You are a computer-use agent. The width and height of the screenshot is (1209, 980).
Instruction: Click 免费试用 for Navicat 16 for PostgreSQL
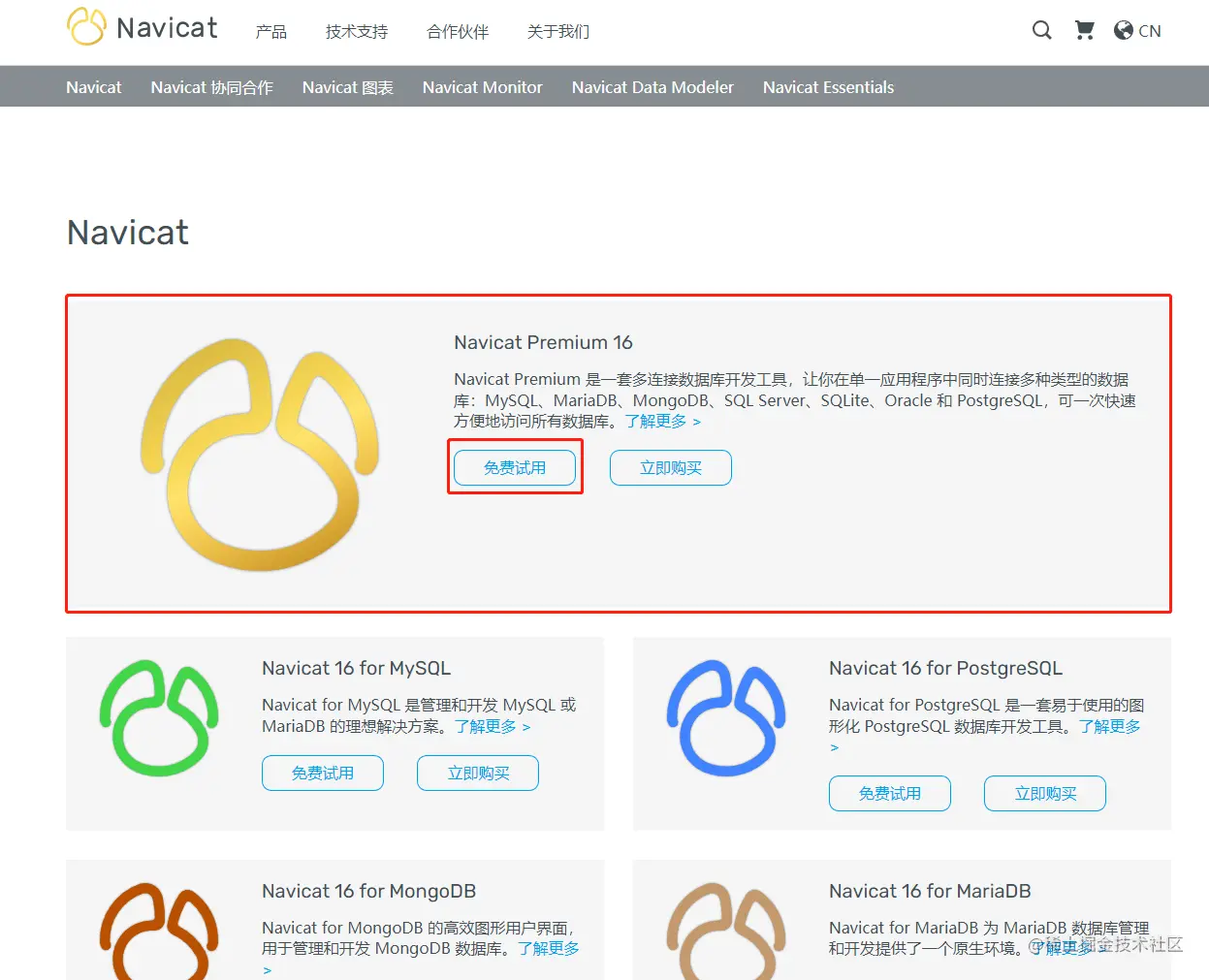890,793
